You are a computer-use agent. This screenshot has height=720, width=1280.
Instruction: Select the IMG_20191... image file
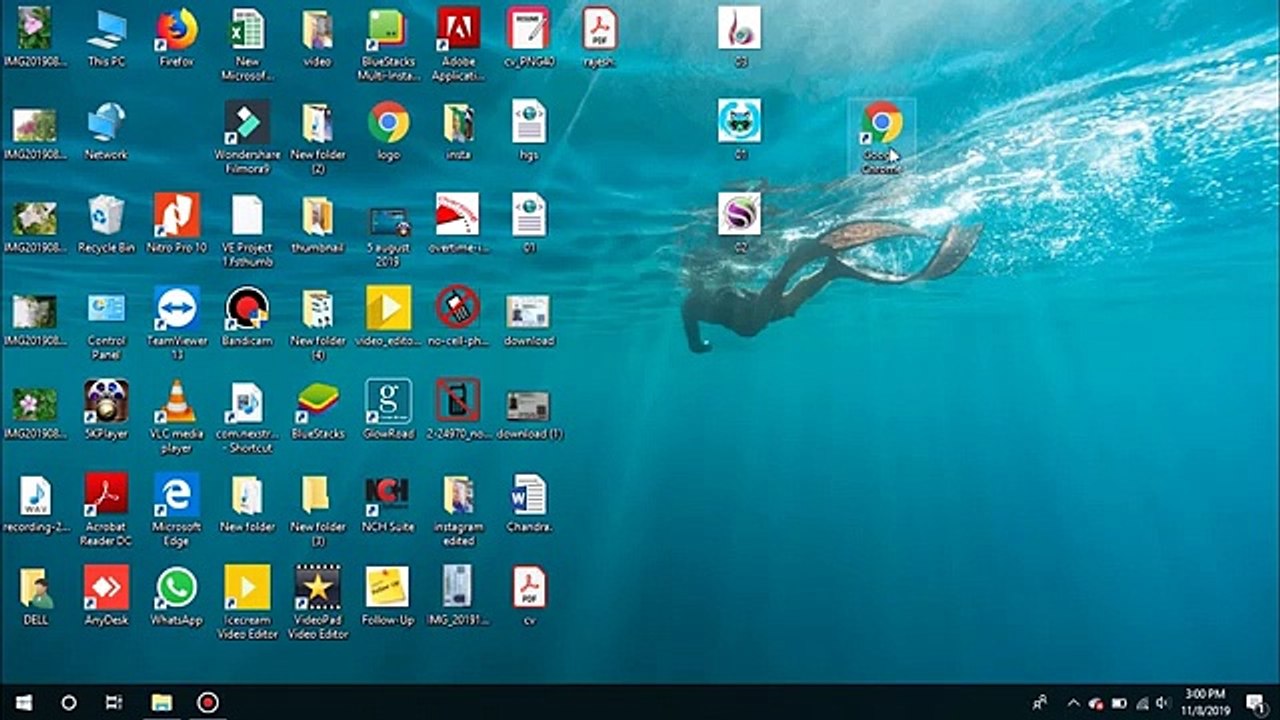458,596
